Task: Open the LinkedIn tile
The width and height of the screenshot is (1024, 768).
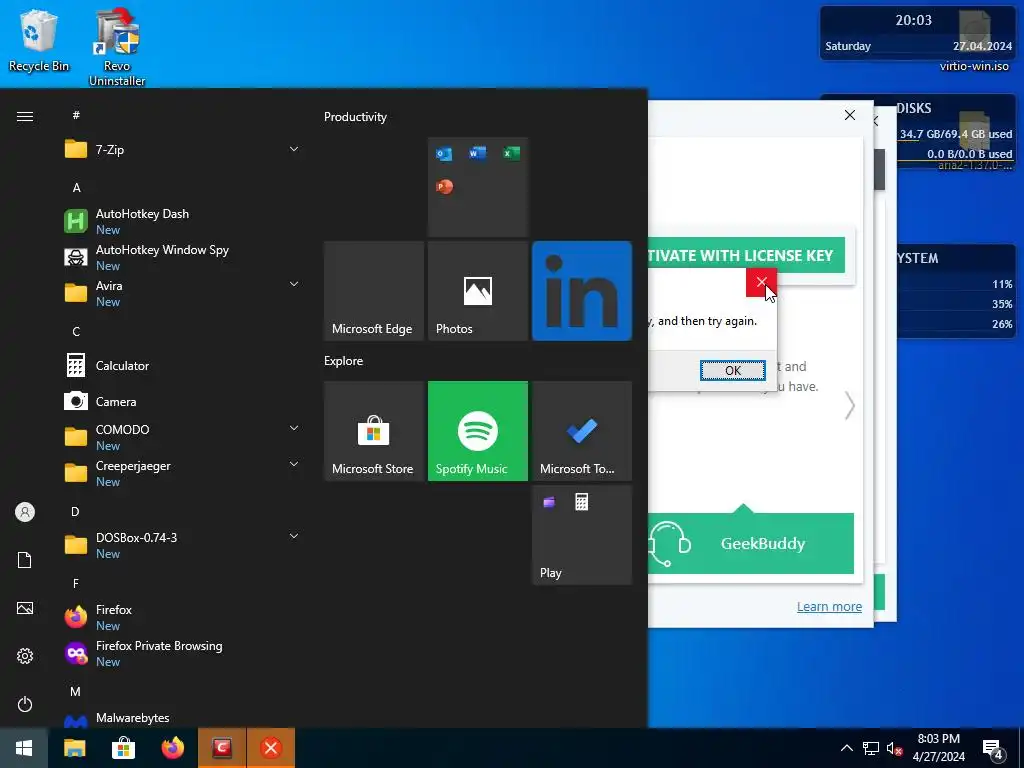Action: [x=582, y=291]
